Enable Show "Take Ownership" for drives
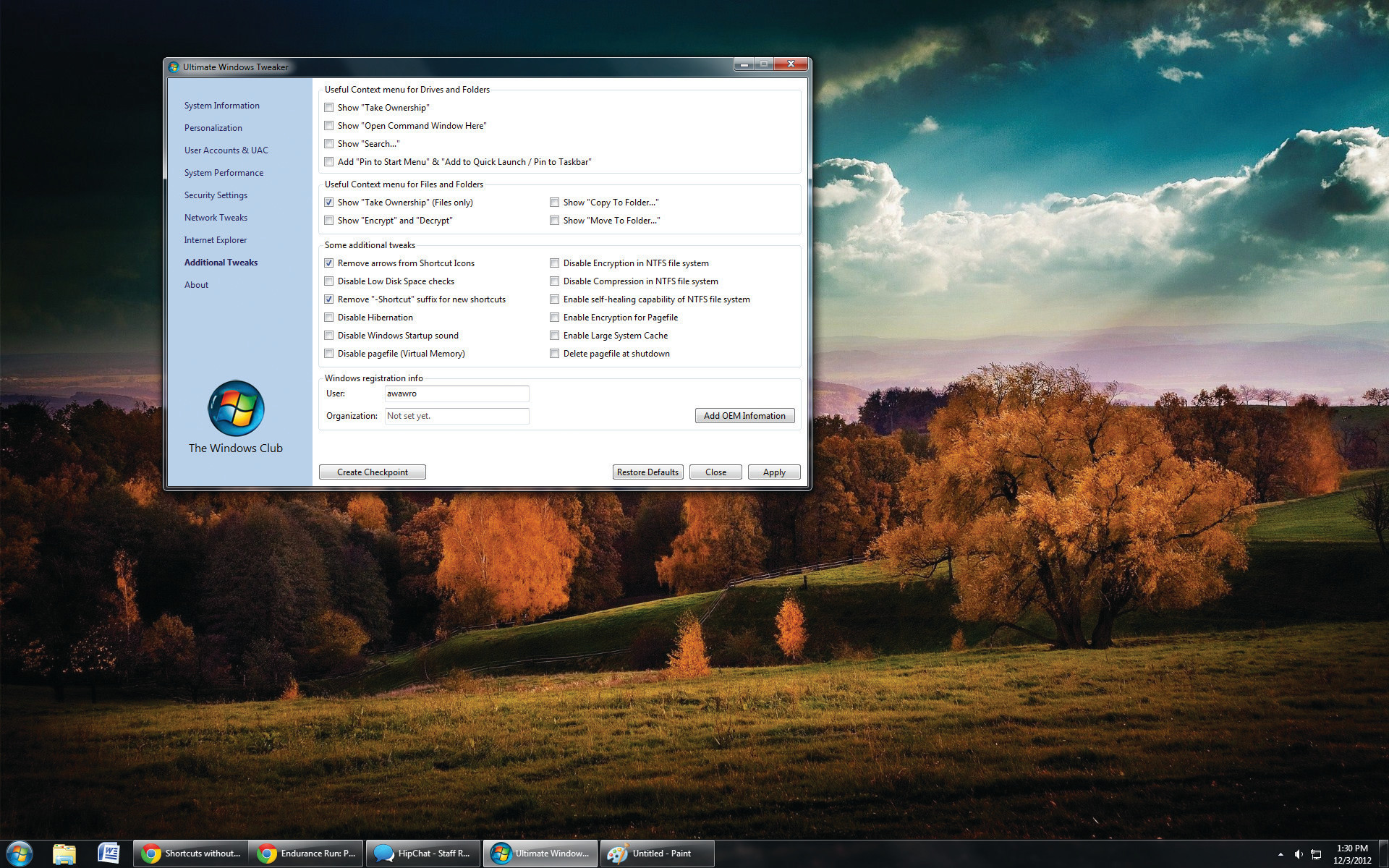 329,108
